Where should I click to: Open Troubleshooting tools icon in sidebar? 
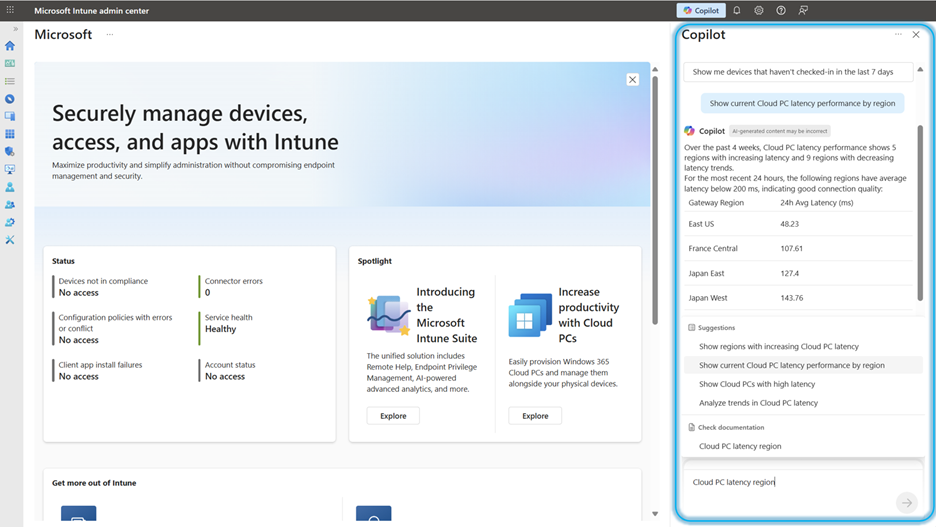coord(10,240)
